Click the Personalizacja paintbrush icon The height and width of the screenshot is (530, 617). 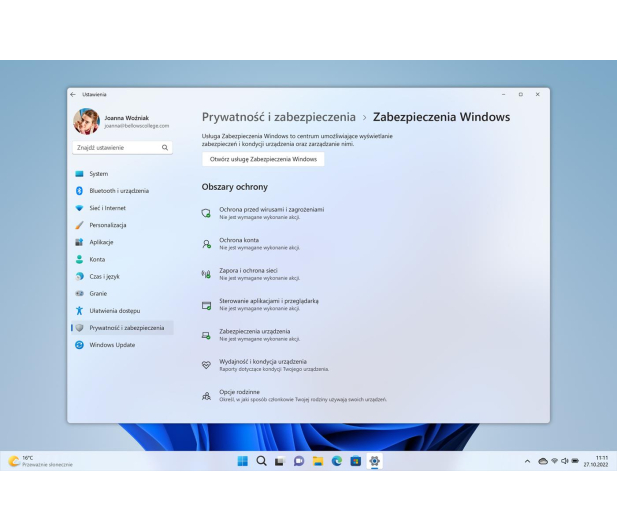79,225
